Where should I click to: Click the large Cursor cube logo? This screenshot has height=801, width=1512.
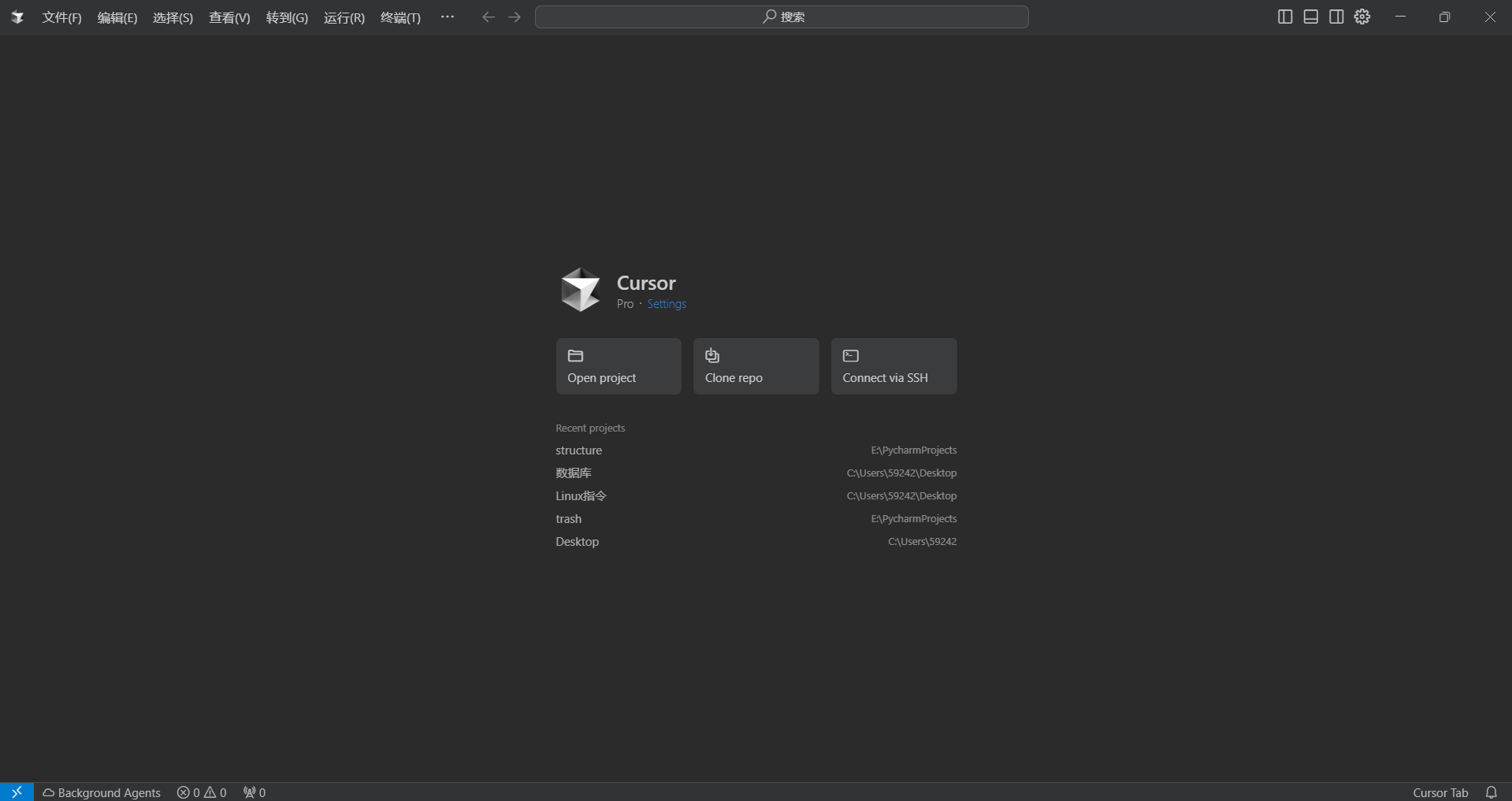[x=581, y=290]
